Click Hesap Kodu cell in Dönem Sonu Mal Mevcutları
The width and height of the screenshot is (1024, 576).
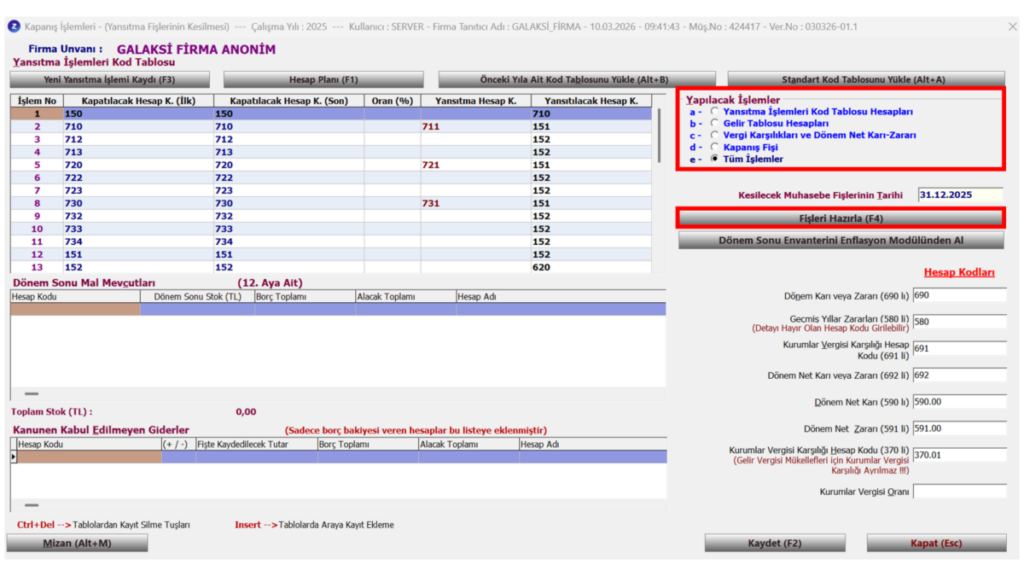tap(75, 310)
